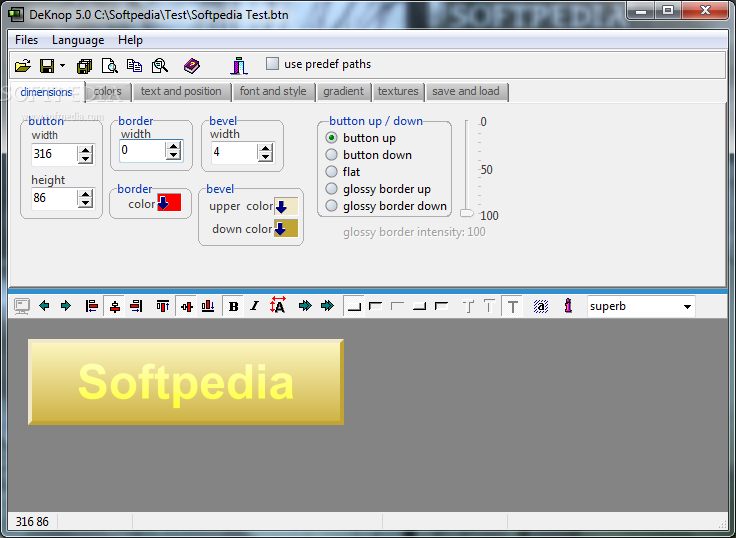736x538 pixels.
Task: Increase button width with up arrow
Action: 85,150
